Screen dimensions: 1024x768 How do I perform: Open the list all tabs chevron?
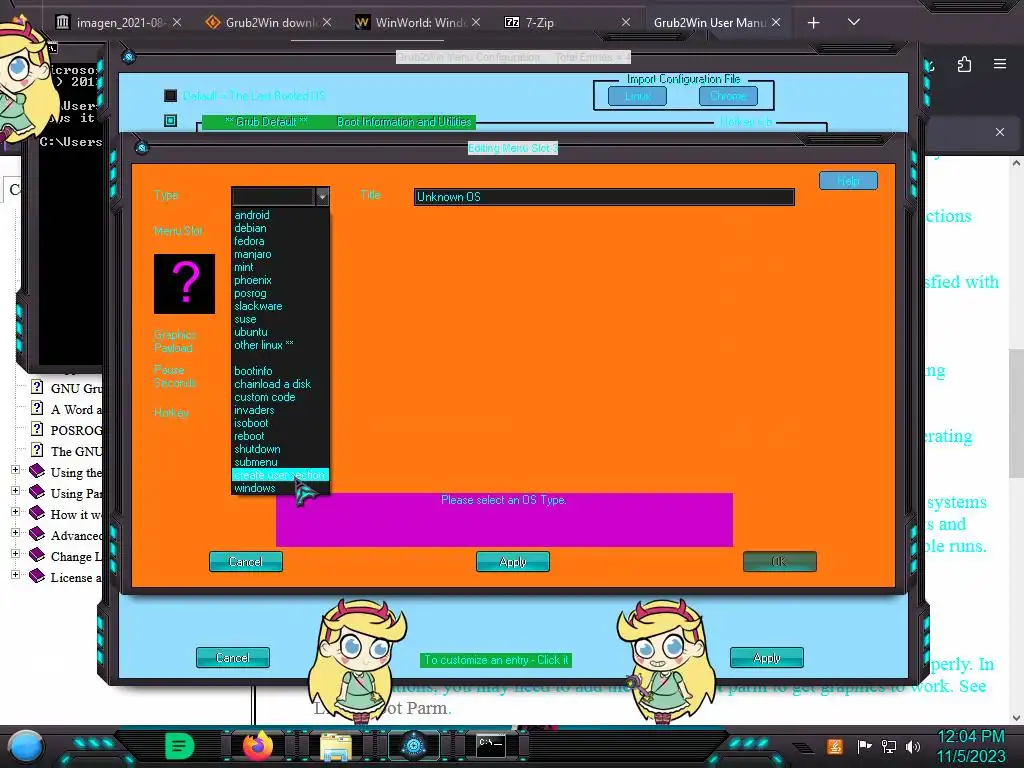[854, 22]
